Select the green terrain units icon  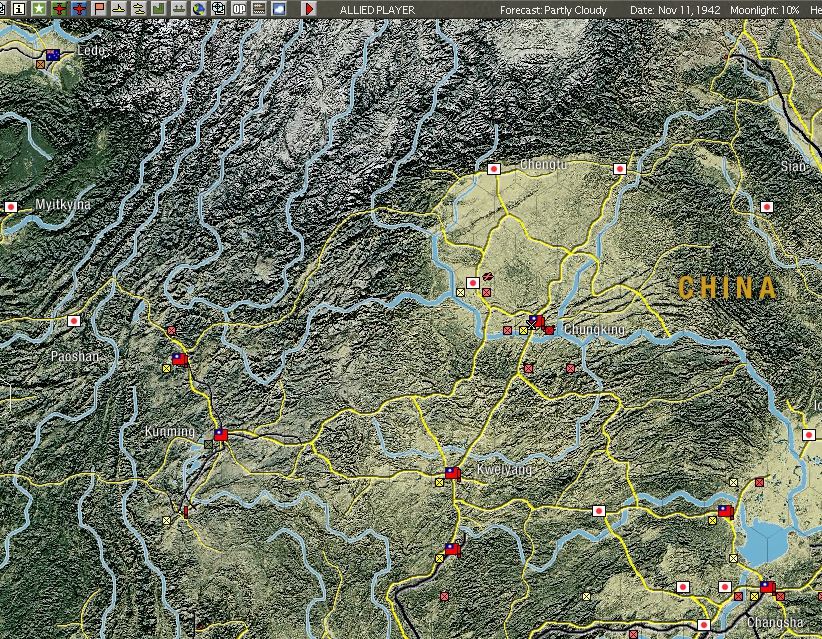coord(177,8)
